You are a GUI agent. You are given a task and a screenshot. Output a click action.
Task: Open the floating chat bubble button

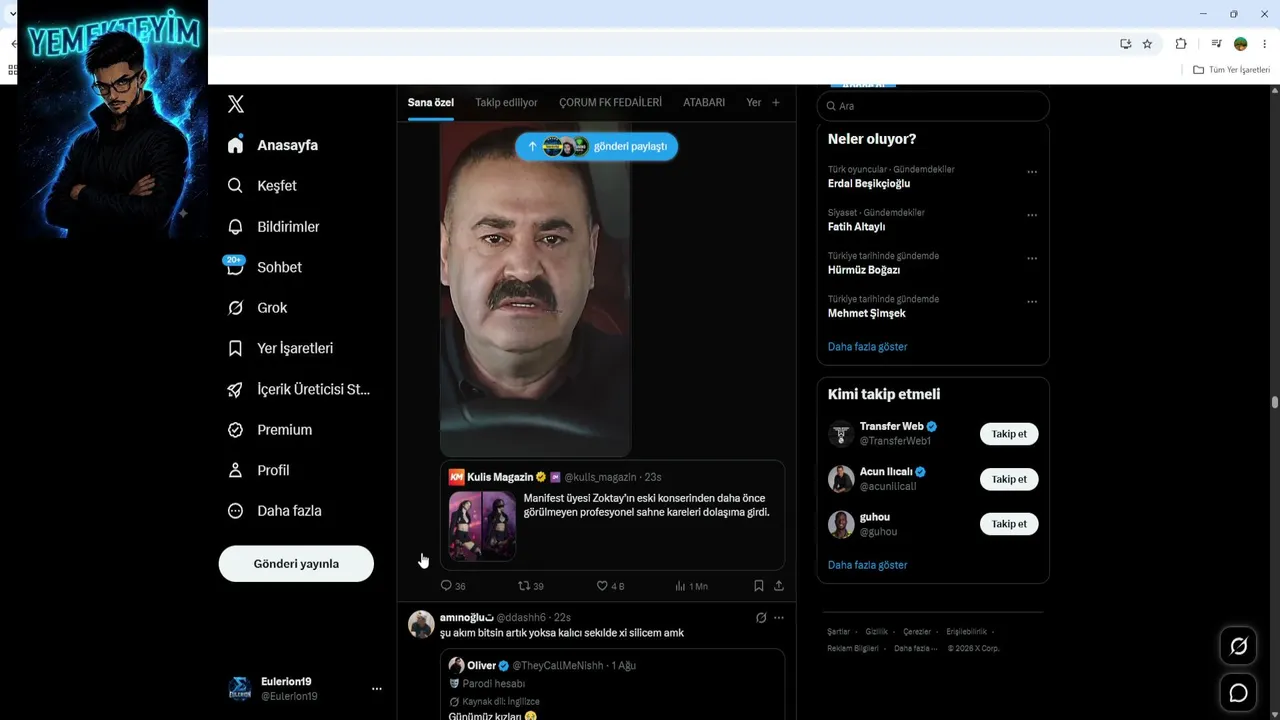(1238, 693)
